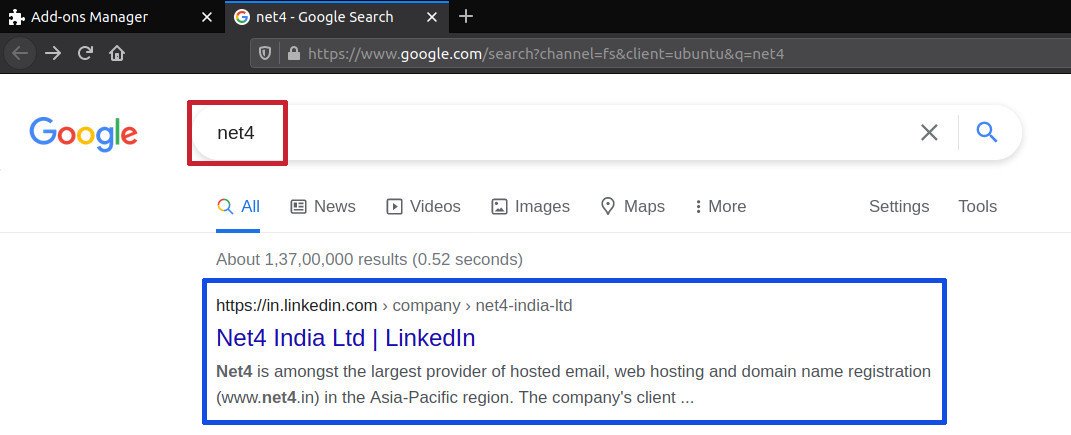The height and width of the screenshot is (435, 1071).
Task: Expand the More search categories menu
Action: pyautogui.click(x=720, y=206)
